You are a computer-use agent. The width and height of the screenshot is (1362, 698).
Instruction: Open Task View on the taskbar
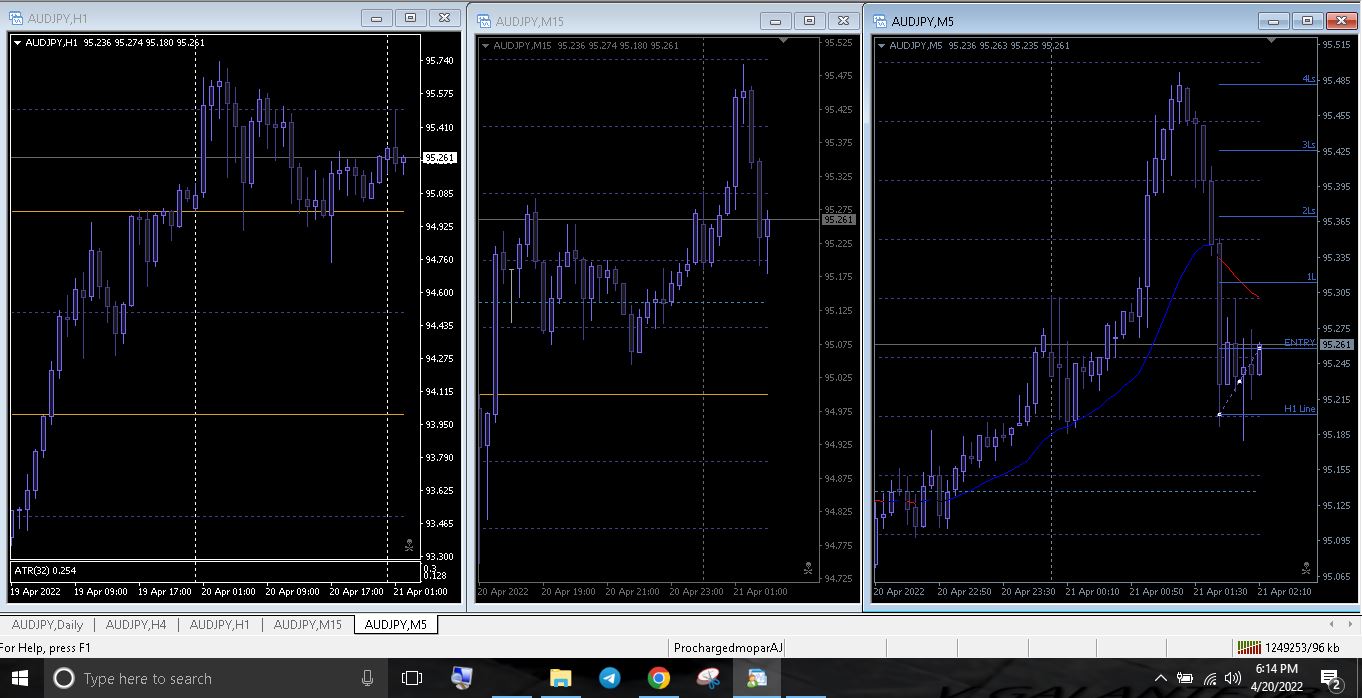tap(411, 678)
